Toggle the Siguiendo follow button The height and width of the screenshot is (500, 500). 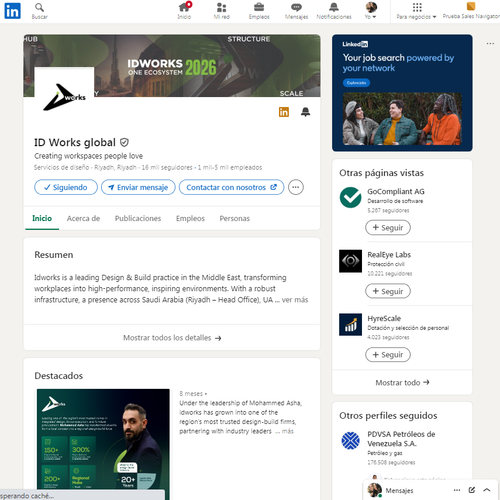click(x=66, y=187)
